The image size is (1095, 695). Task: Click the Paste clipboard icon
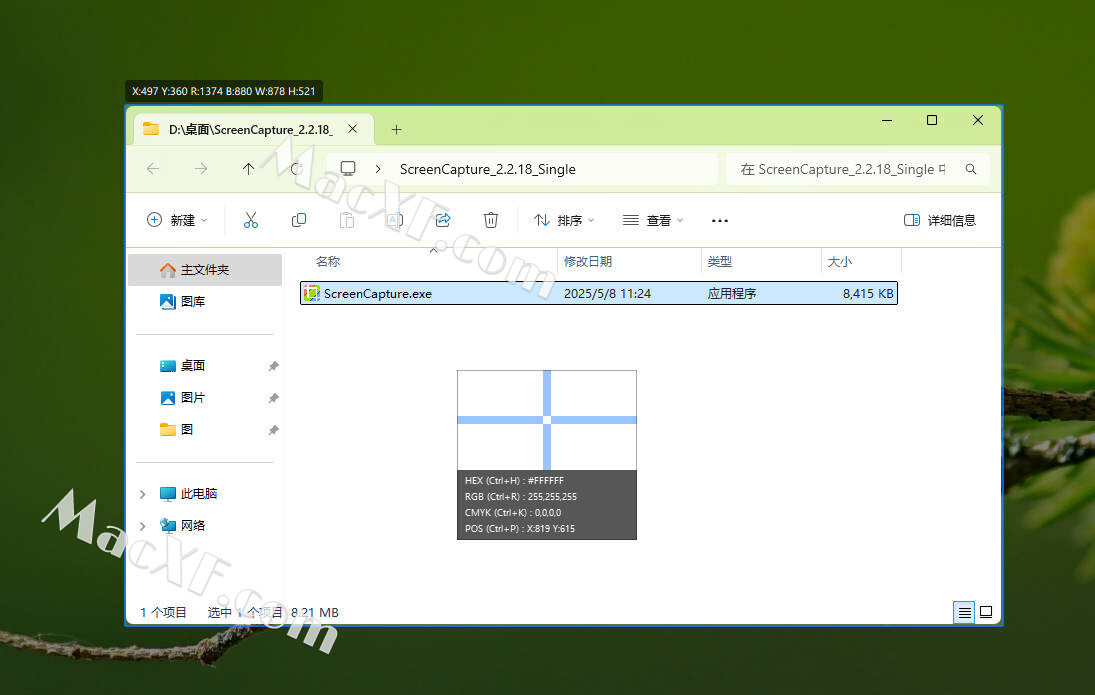347,220
